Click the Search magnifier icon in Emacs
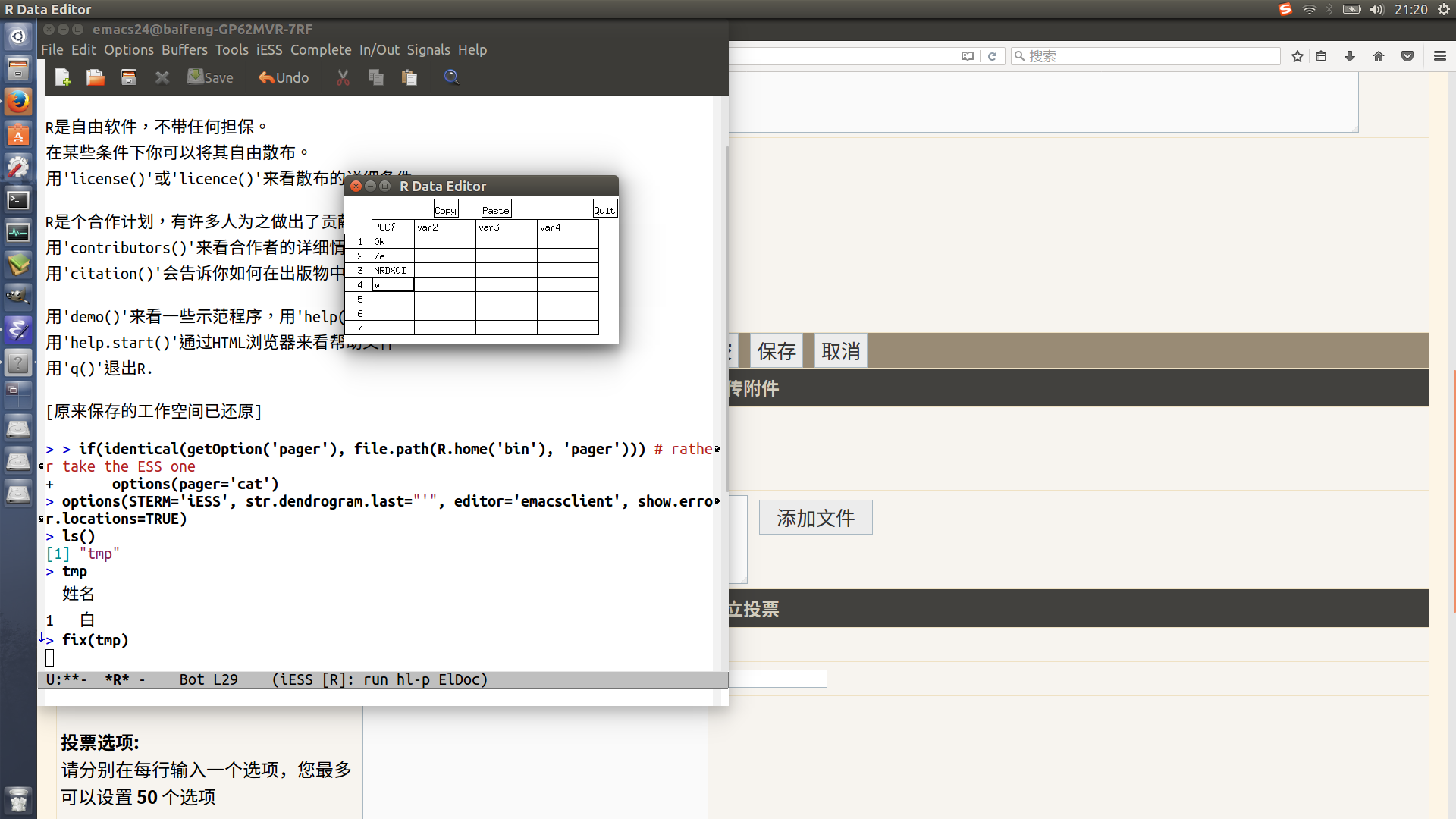1456x819 pixels. [x=452, y=77]
